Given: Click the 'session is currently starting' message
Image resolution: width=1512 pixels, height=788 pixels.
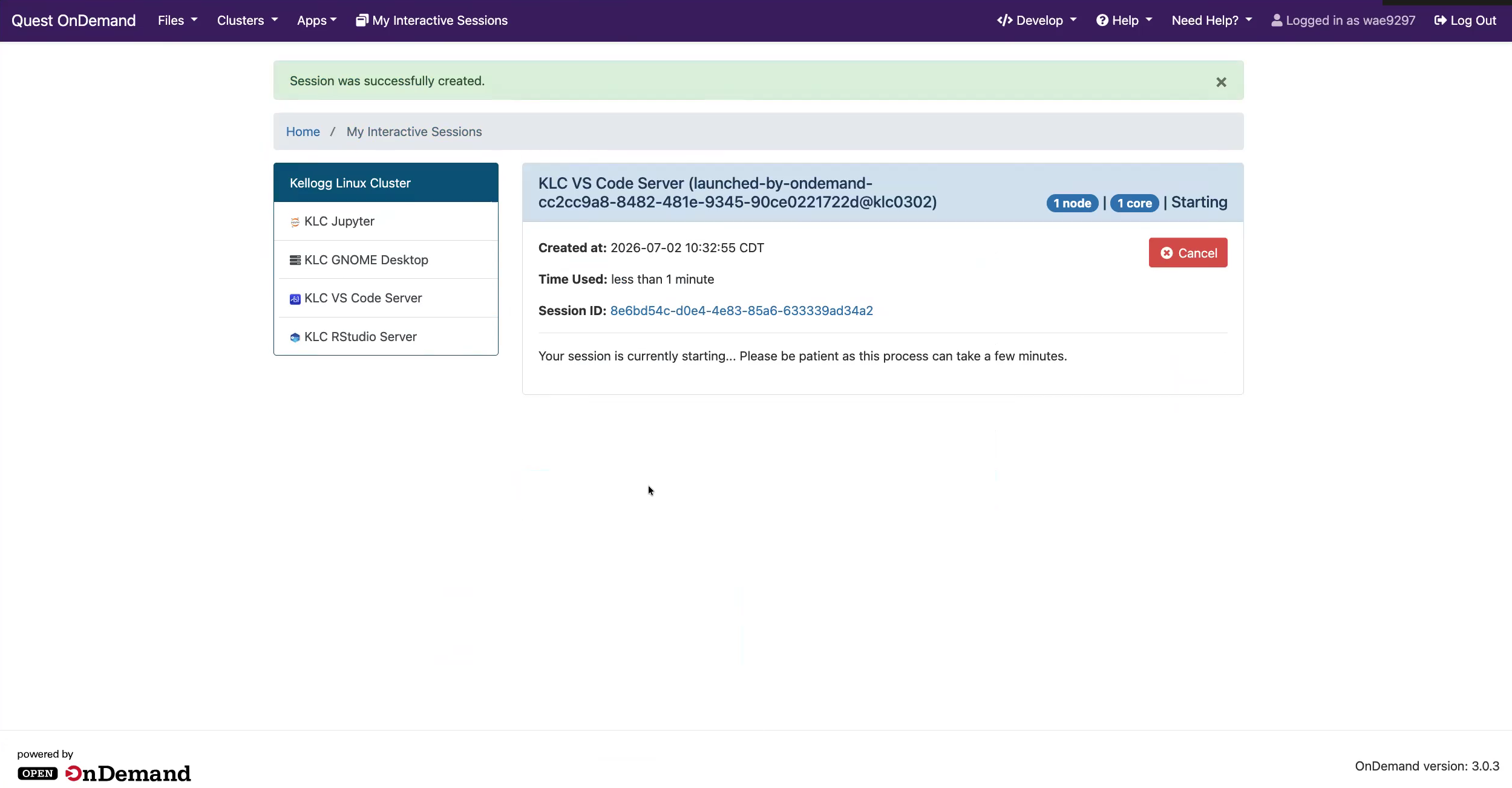Looking at the screenshot, I should [803, 356].
